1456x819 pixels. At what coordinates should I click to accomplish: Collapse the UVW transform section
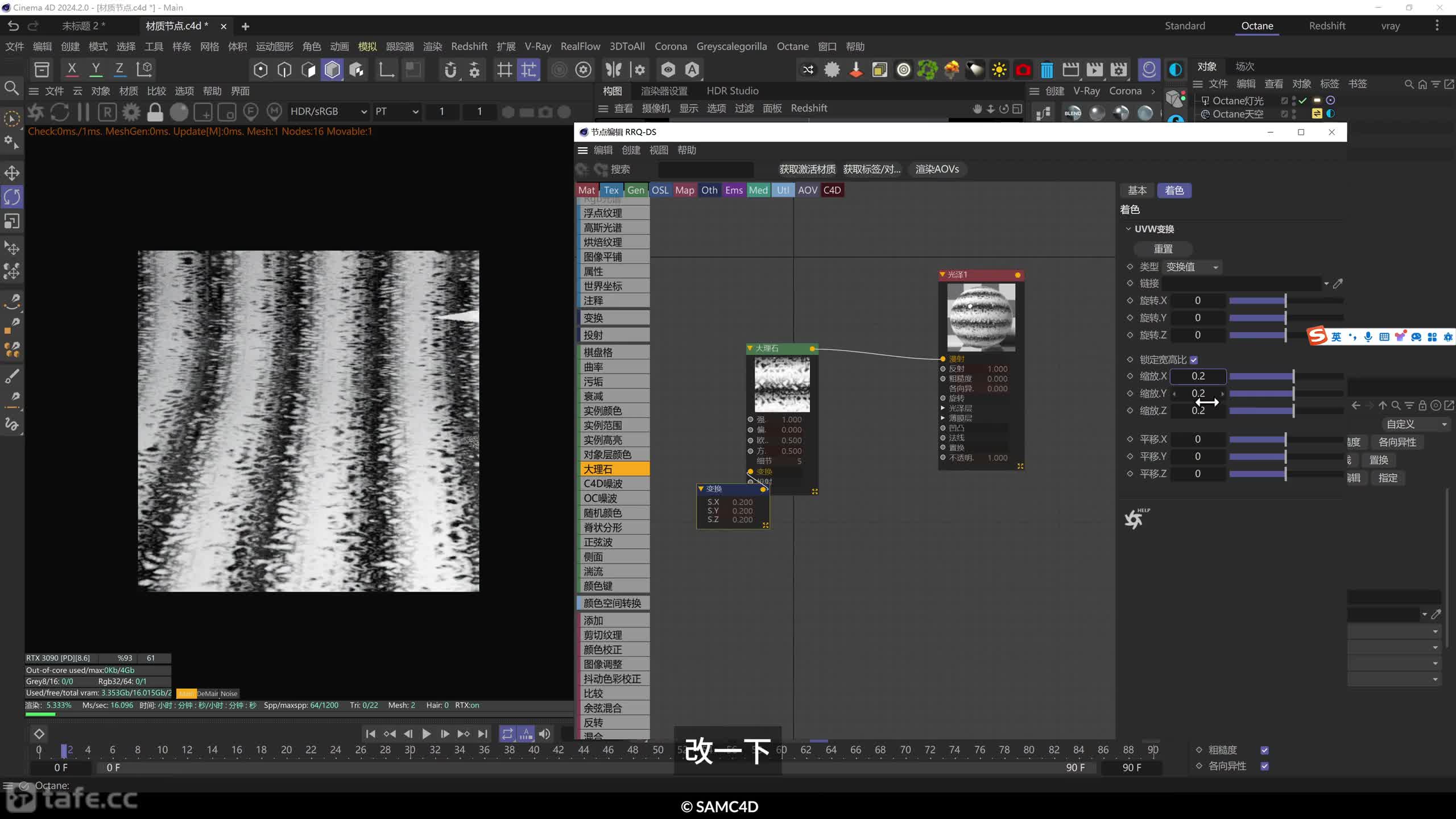pos(1128,229)
